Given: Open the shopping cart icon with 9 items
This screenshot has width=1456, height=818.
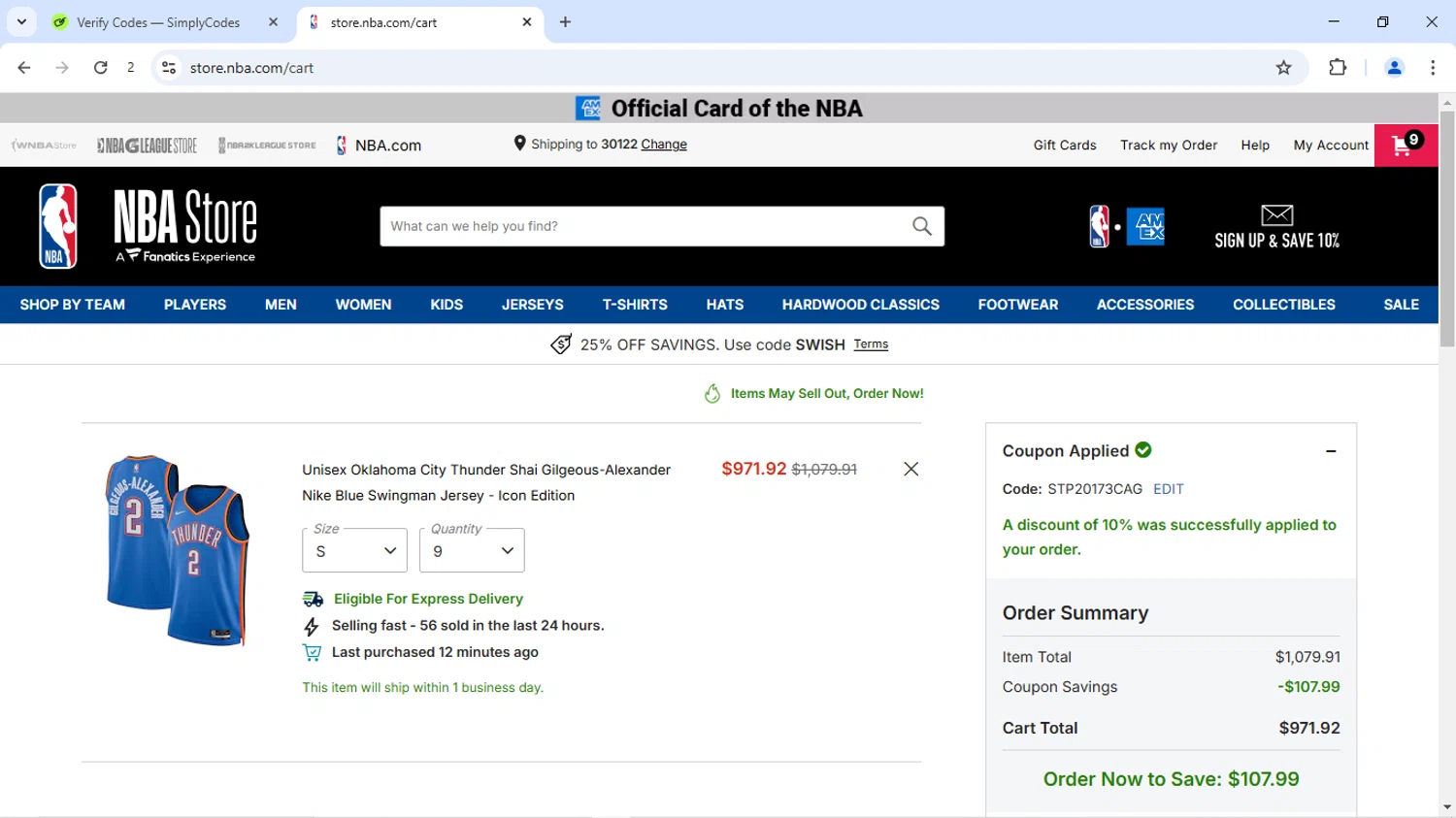Looking at the screenshot, I should point(1406,145).
